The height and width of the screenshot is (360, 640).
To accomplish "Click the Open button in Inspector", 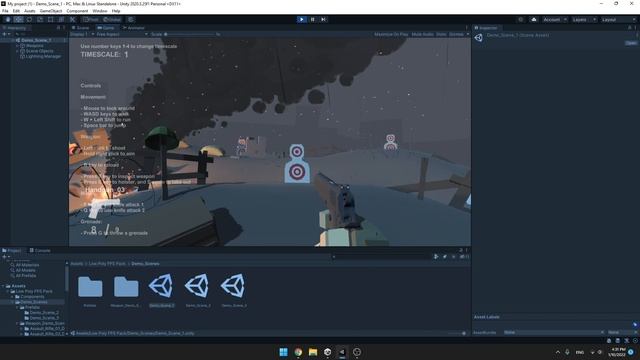I will pos(631,43).
